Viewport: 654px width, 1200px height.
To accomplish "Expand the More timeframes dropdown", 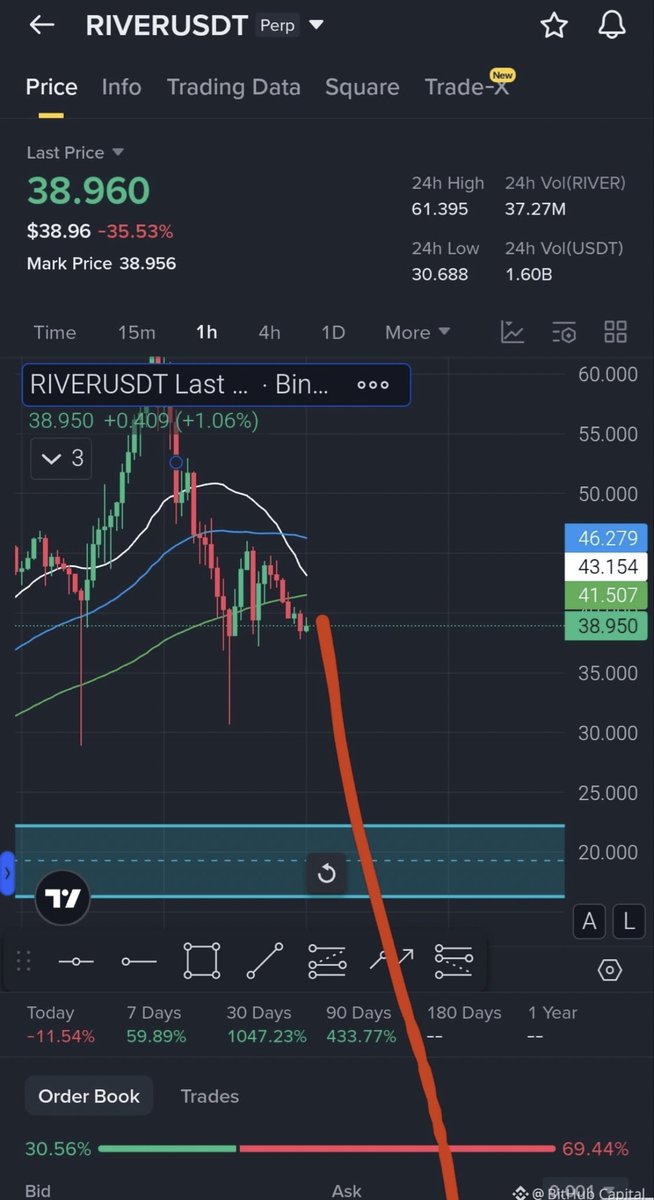I will coord(418,332).
